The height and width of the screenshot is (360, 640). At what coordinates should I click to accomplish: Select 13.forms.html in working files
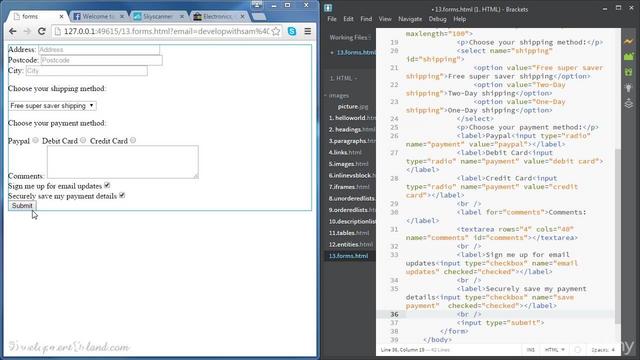(356, 53)
